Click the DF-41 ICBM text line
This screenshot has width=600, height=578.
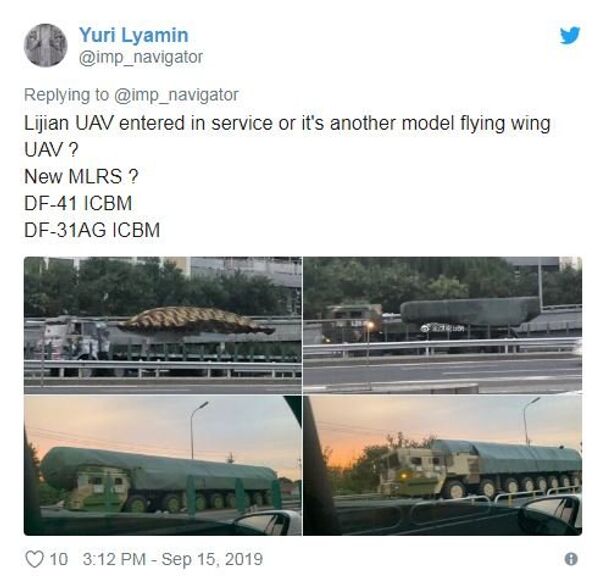(78, 203)
